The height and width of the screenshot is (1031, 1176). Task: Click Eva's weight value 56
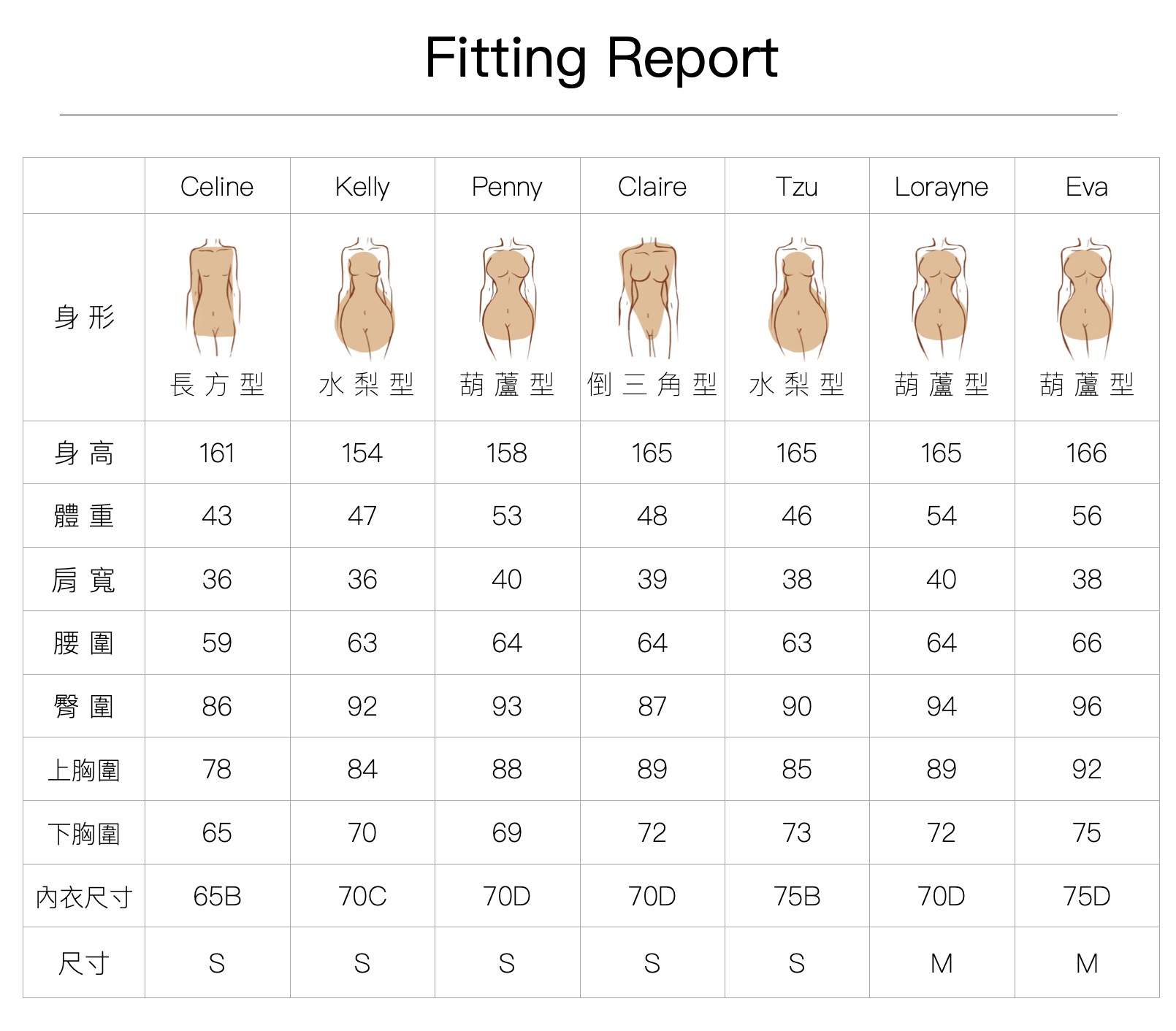(1086, 516)
